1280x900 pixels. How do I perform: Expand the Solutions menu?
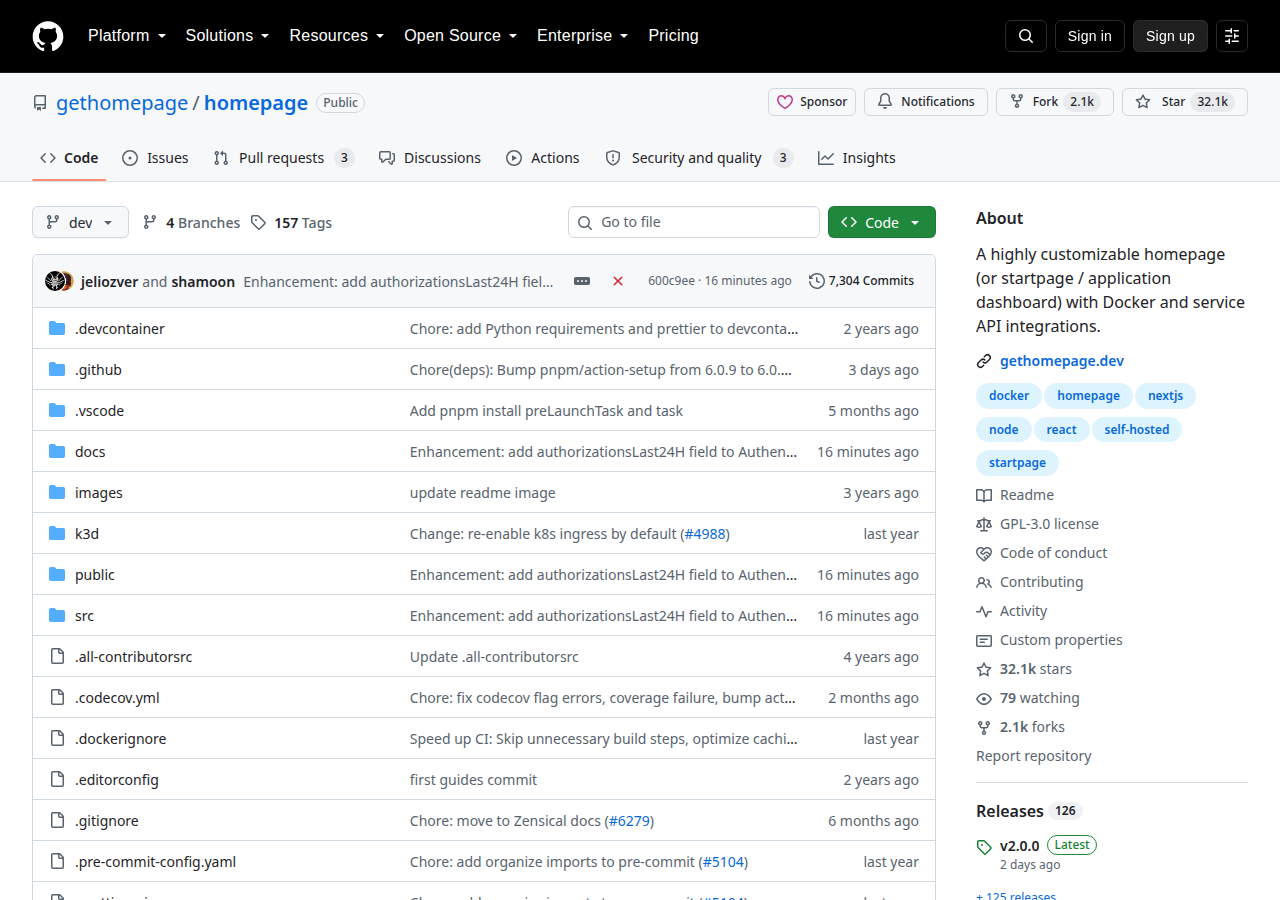[227, 36]
